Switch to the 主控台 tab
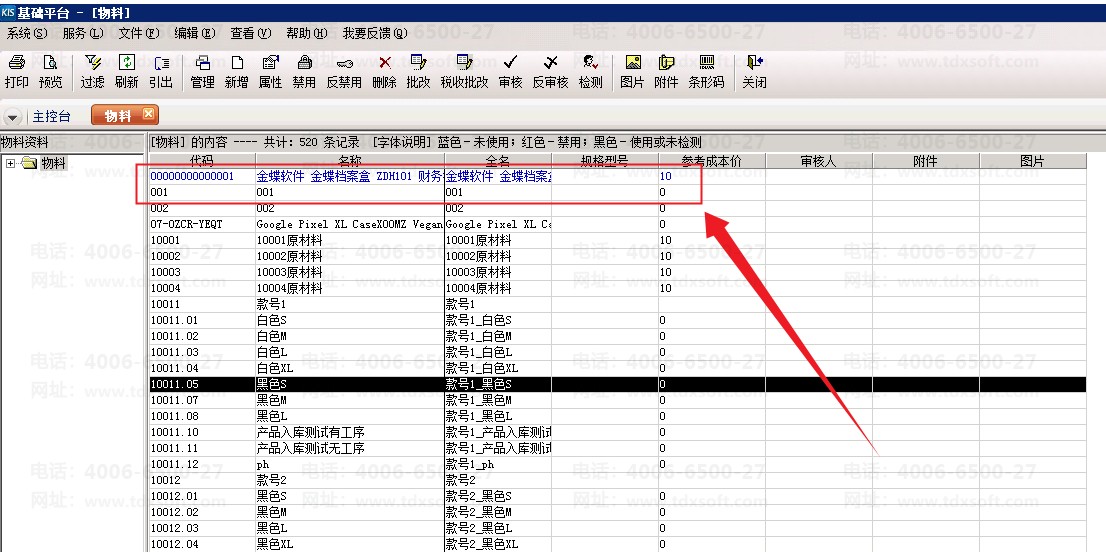 (x=52, y=116)
